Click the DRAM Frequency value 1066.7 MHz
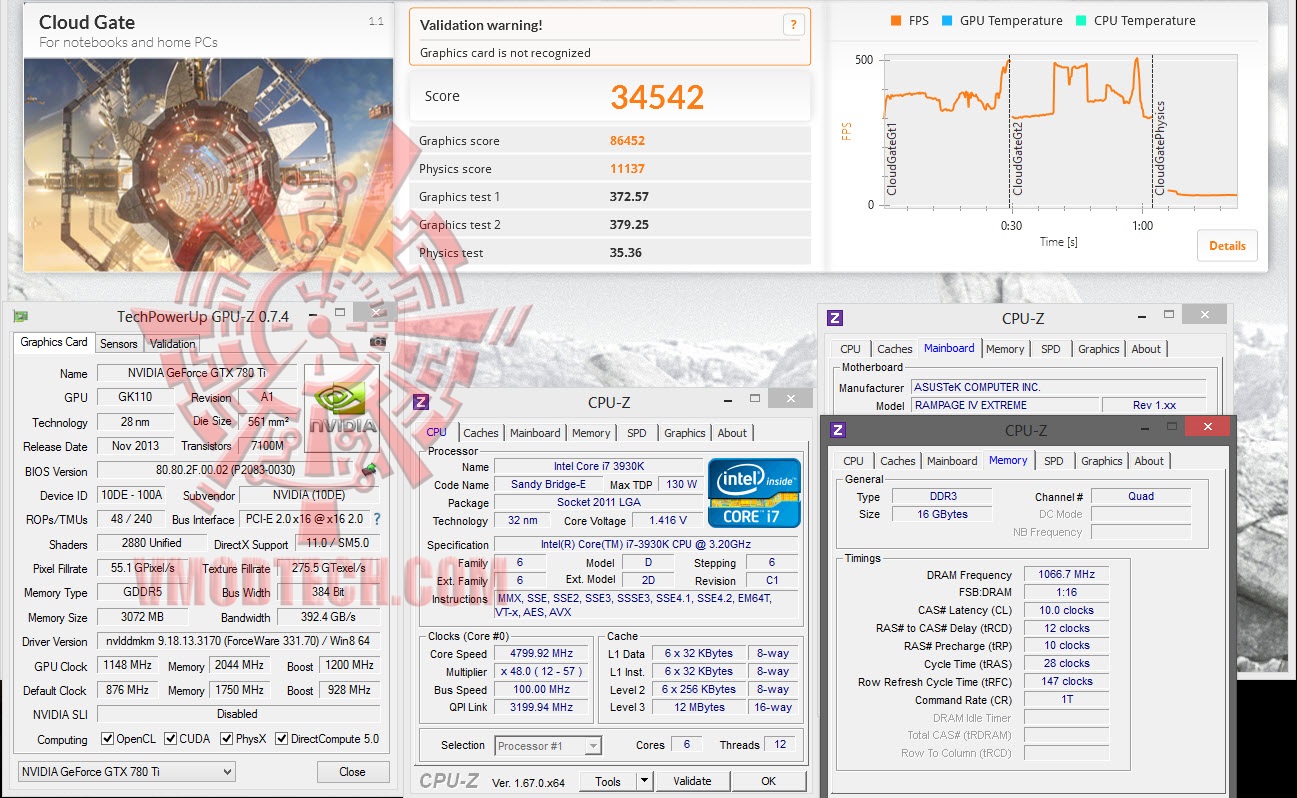Viewport: 1297px width, 798px height. [1066, 575]
